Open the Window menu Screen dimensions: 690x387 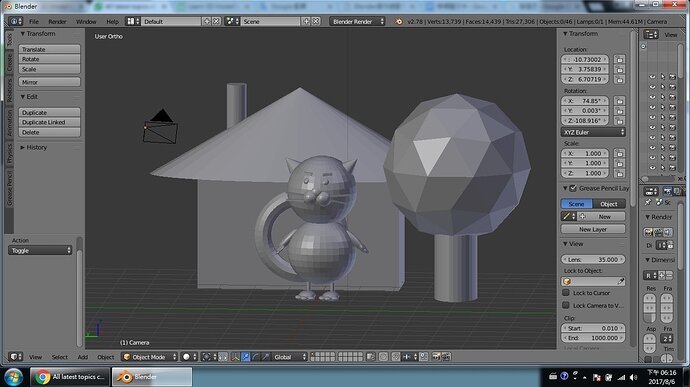pos(86,22)
